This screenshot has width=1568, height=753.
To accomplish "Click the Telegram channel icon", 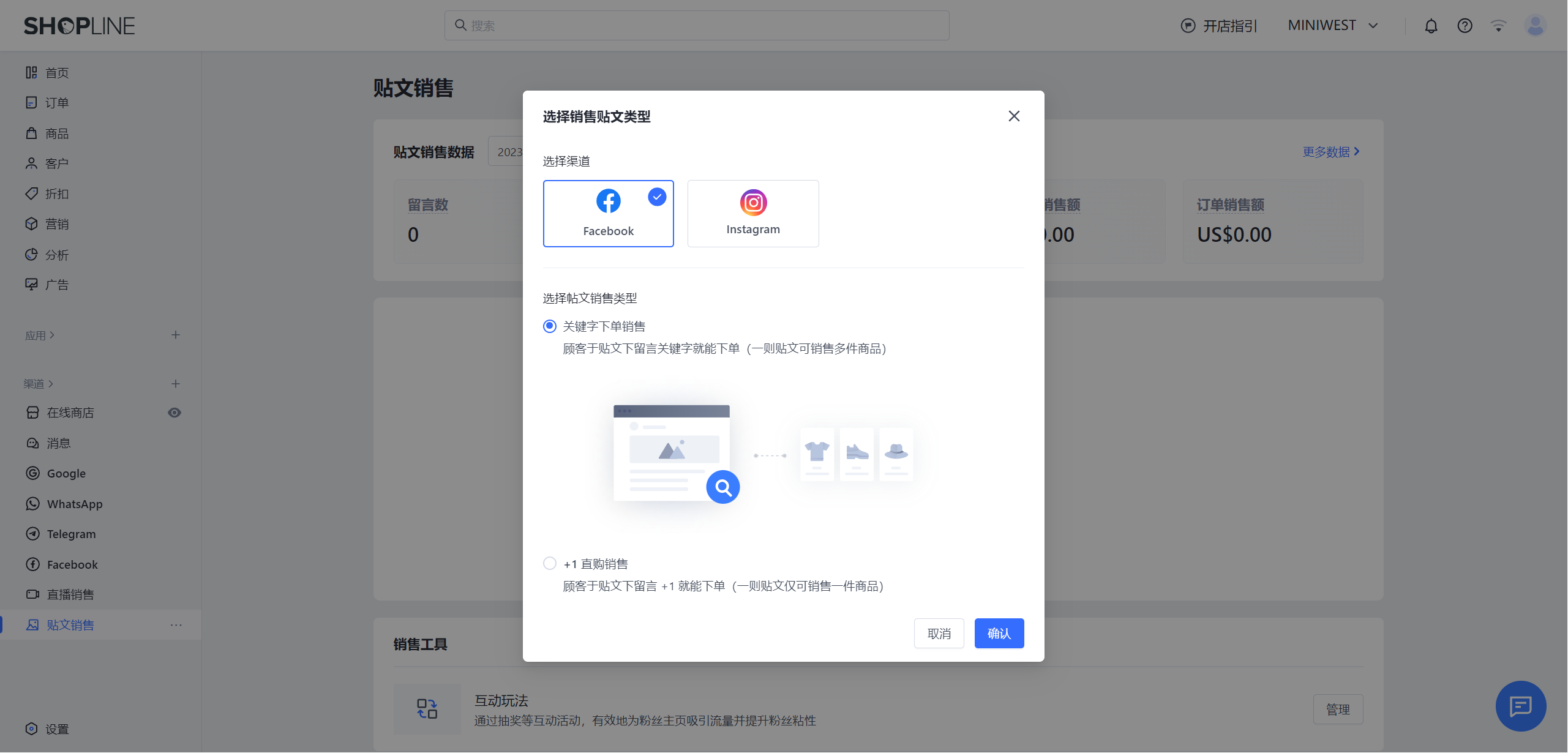I will coord(33,534).
